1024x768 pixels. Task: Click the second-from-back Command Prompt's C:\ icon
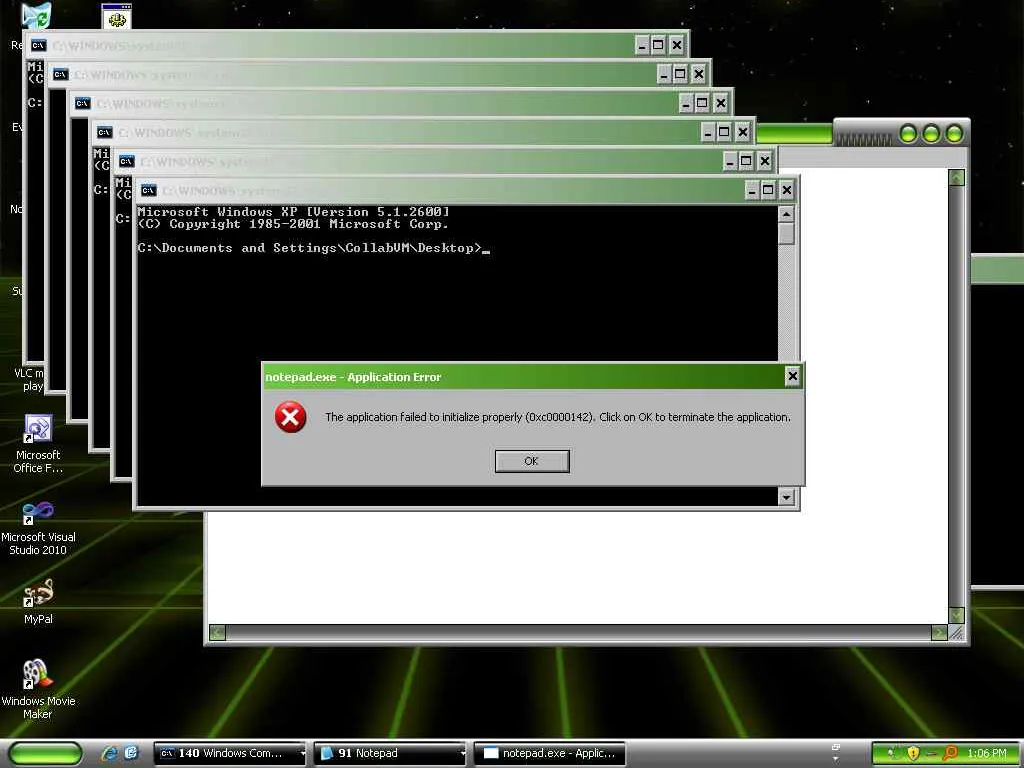pos(61,74)
